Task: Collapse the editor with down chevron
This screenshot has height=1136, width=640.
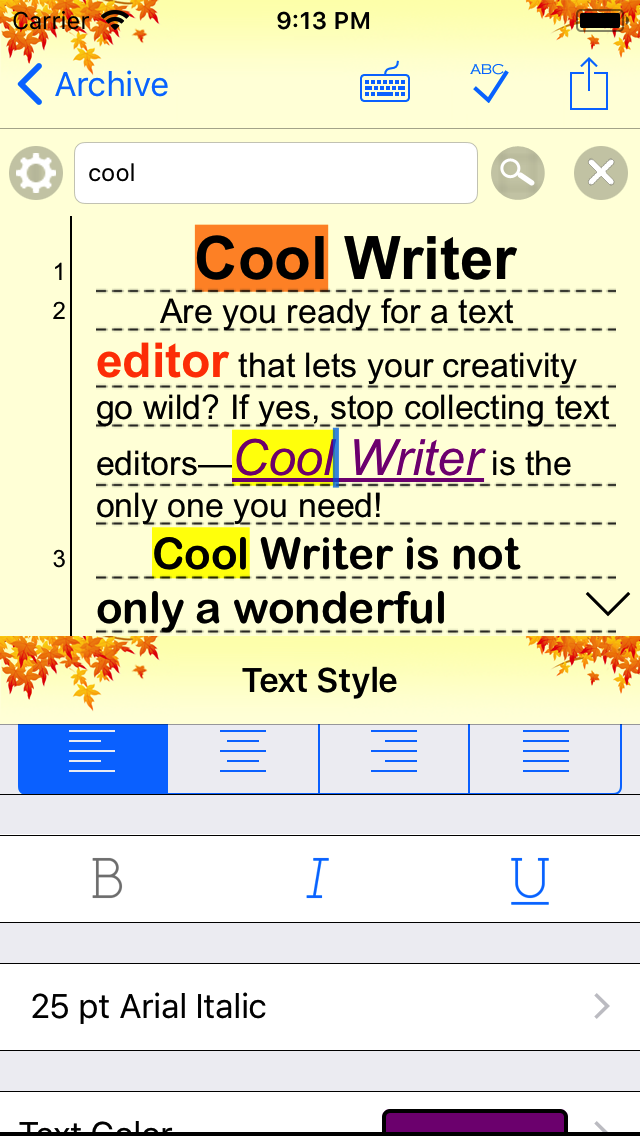Action: pos(607,604)
